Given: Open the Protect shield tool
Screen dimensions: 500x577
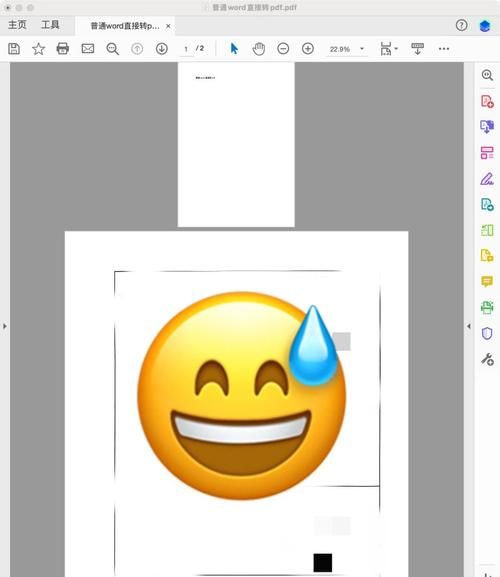Looking at the screenshot, I should pyautogui.click(x=487, y=333).
